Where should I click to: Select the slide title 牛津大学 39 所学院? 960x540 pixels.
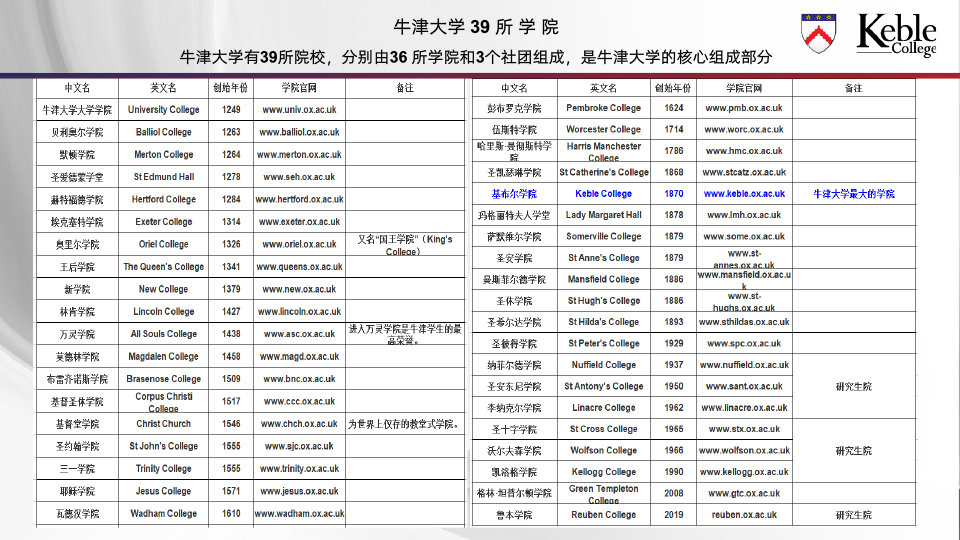pyautogui.click(x=476, y=26)
